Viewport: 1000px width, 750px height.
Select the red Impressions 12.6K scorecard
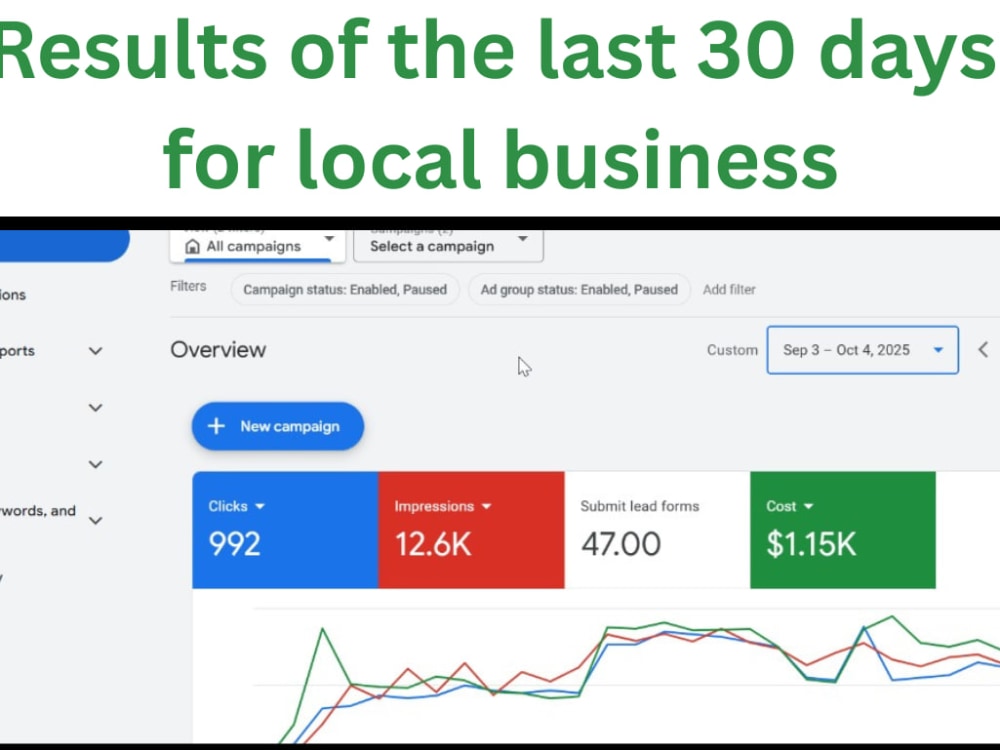click(471, 530)
